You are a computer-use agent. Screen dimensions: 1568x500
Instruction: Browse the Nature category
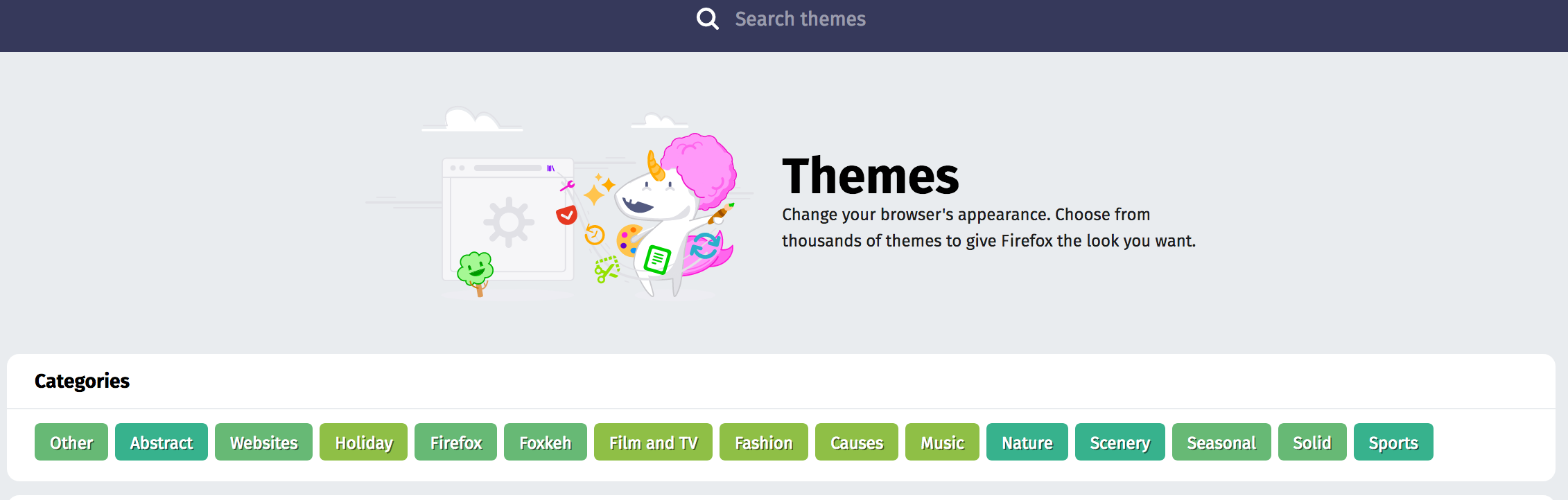coord(1027,442)
